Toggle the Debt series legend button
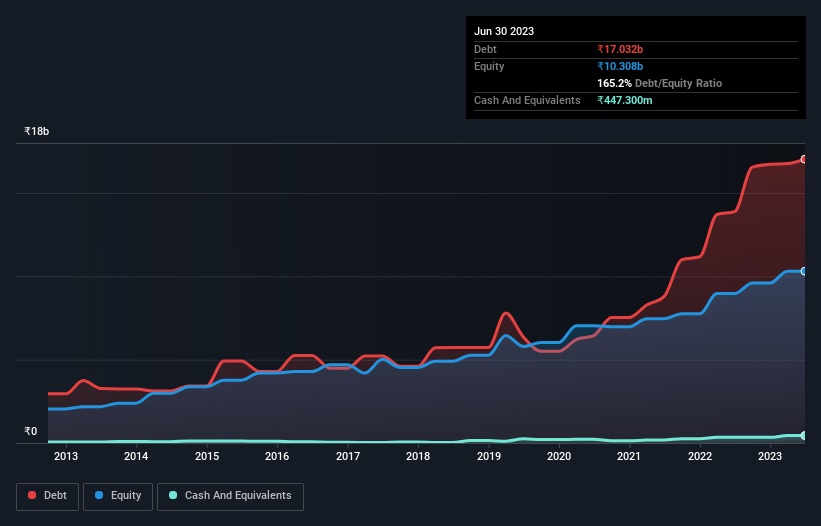The width and height of the screenshot is (821, 526). pyautogui.click(x=48, y=496)
